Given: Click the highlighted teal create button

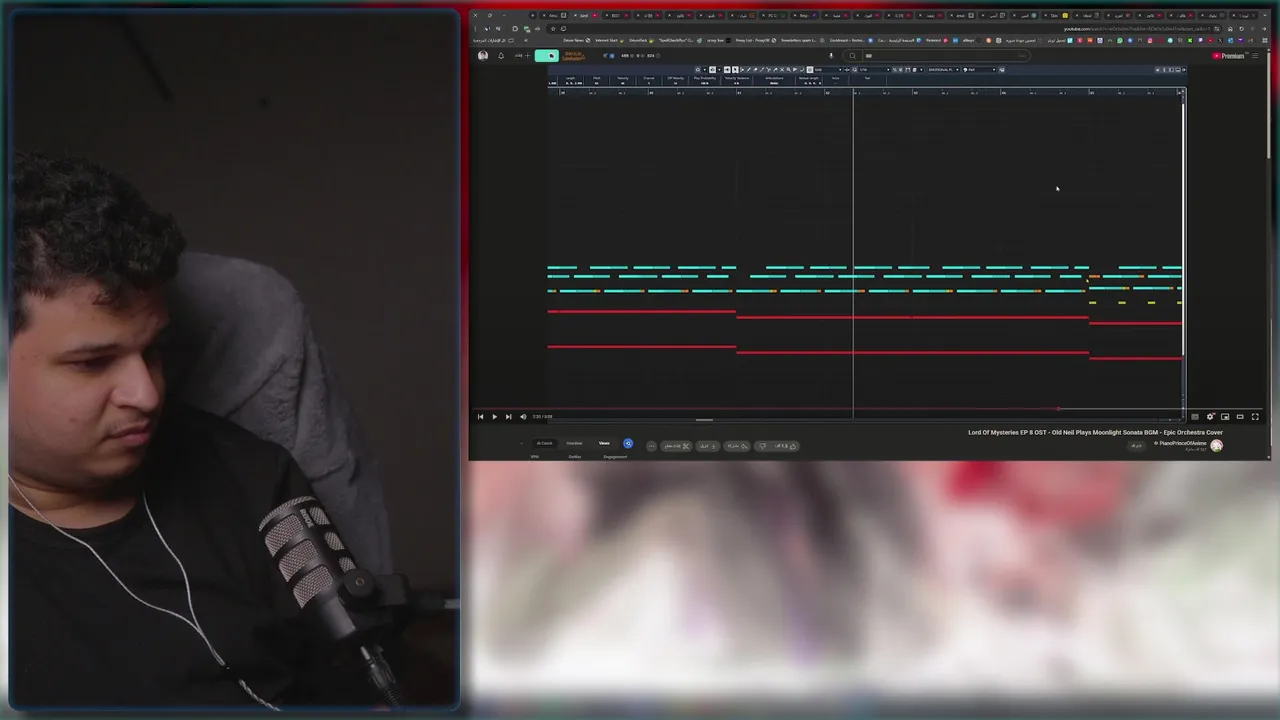Looking at the screenshot, I should tap(547, 56).
